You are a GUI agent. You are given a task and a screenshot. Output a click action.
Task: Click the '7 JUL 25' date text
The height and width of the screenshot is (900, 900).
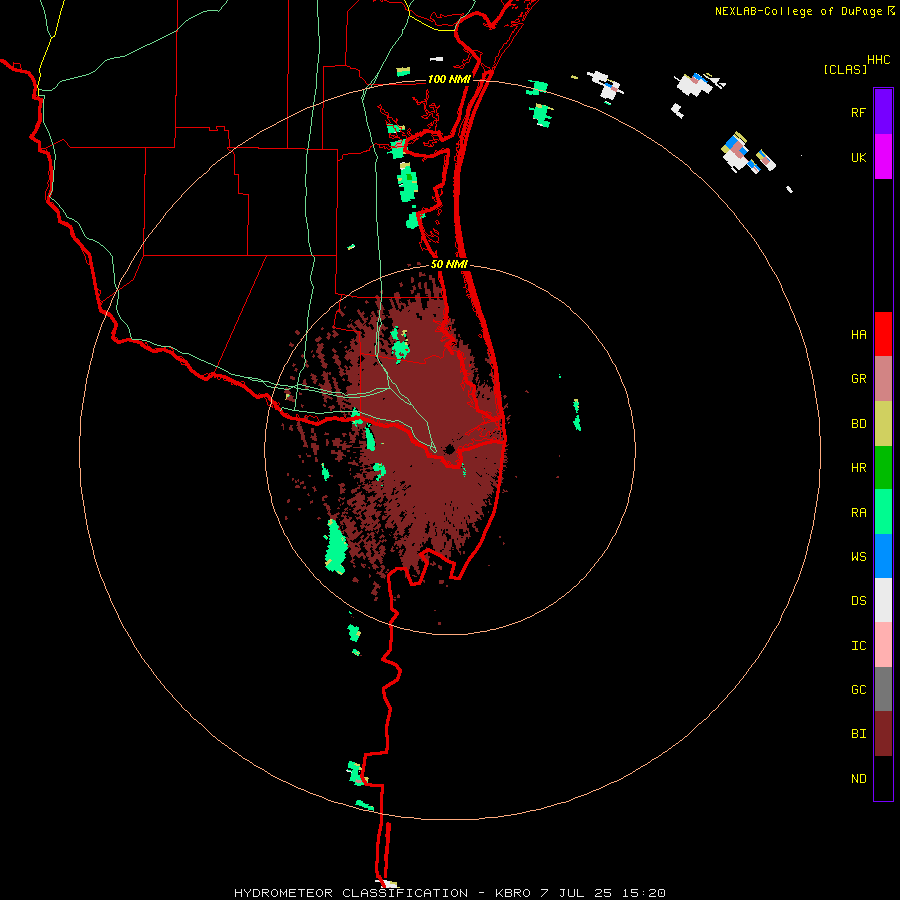[x=578, y=893]
